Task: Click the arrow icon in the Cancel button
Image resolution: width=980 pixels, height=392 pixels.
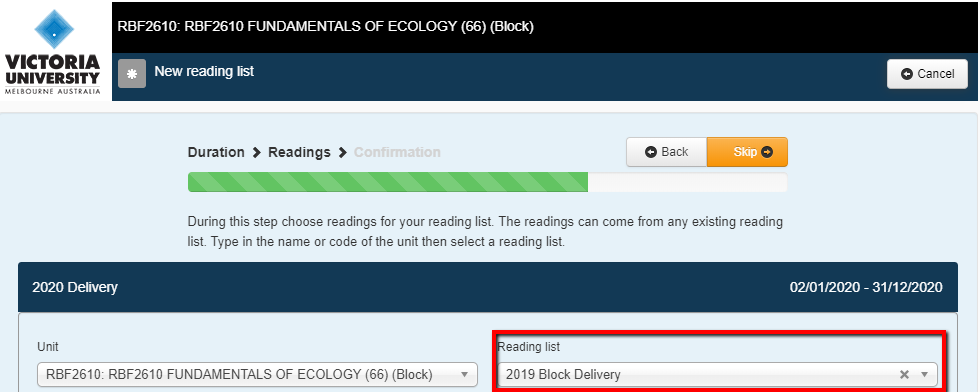Action: [x=907, y=74]
